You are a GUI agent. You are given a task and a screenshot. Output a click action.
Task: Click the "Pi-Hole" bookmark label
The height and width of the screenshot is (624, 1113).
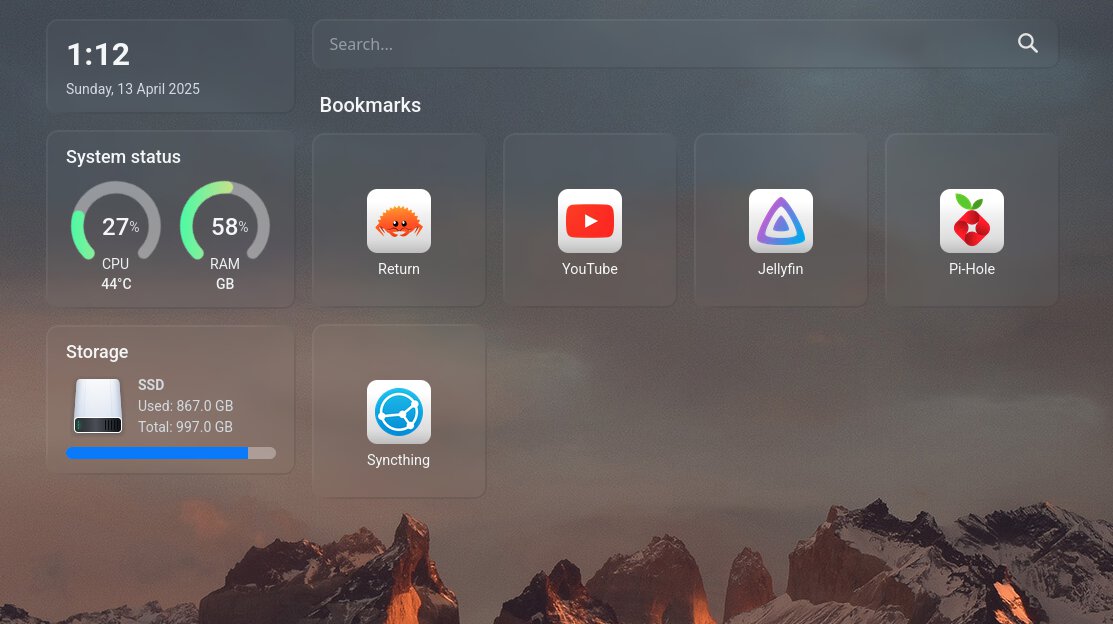(x=971, y=269)
